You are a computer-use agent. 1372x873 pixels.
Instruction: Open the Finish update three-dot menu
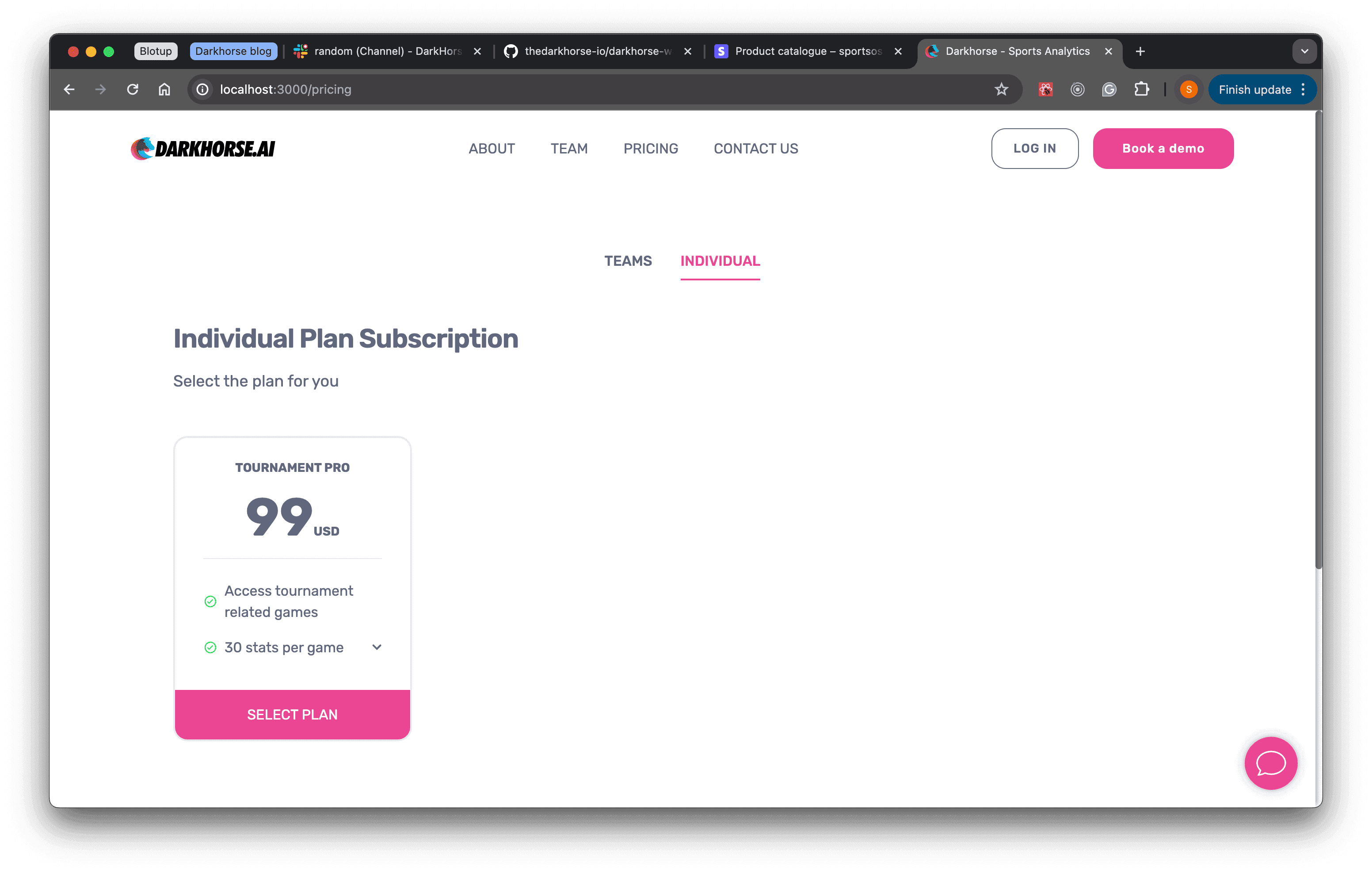[x=1303, y=89]
